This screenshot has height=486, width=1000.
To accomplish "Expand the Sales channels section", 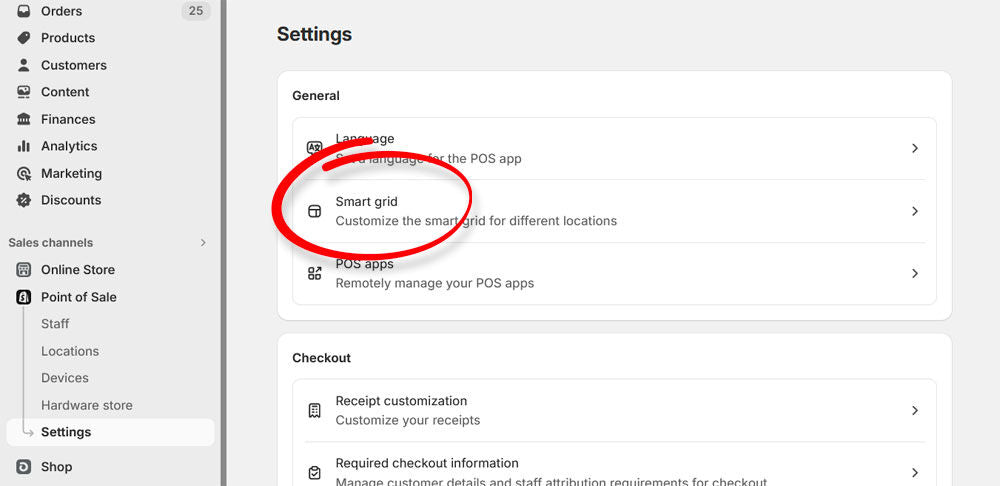I will [203, 243].
